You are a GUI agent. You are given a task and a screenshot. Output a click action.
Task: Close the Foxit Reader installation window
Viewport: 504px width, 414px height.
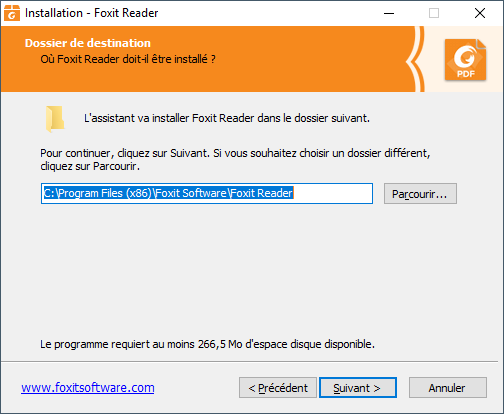click(480, 13)
